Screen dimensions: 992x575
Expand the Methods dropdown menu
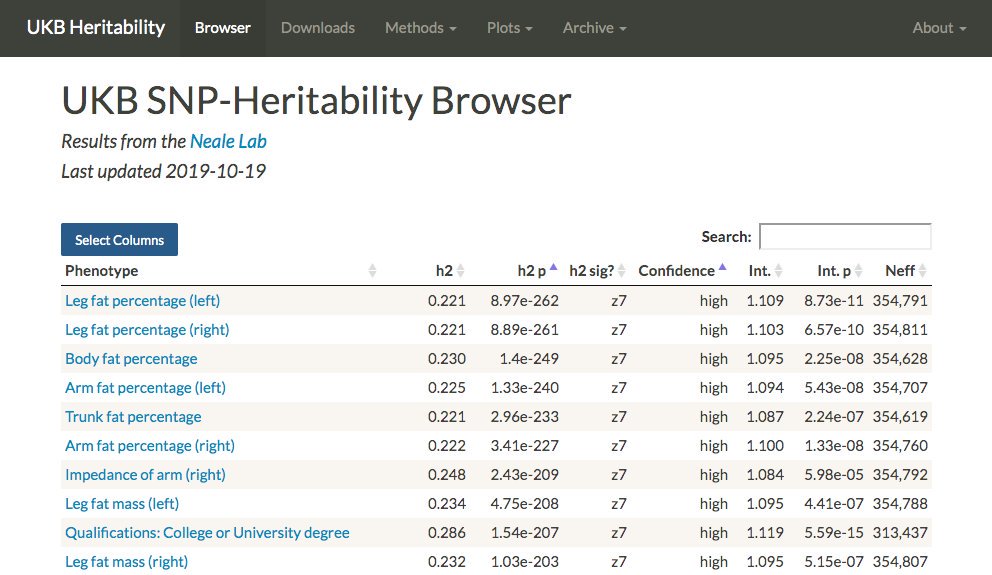(420, 28)
